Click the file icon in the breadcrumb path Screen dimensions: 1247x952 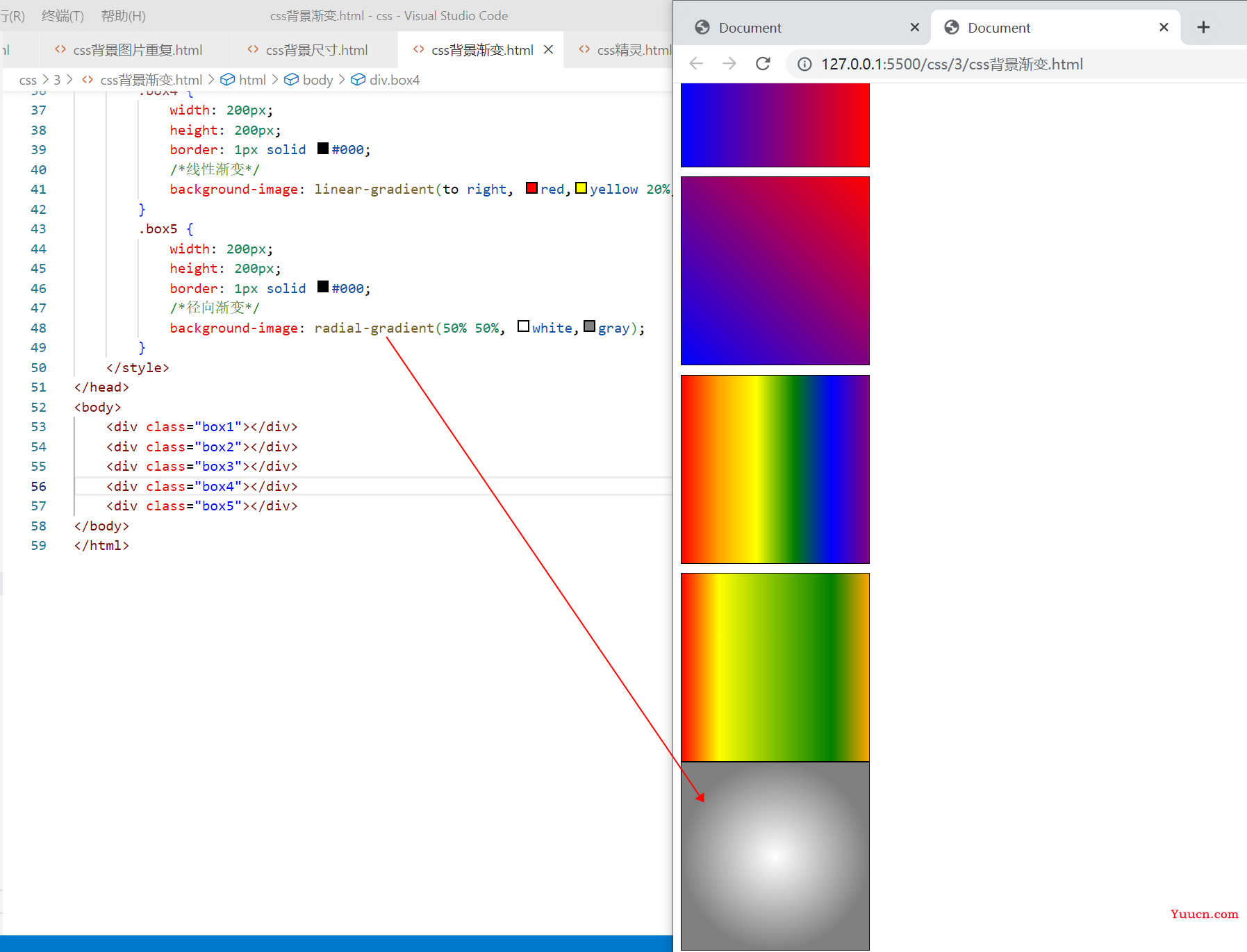(88, 80)
